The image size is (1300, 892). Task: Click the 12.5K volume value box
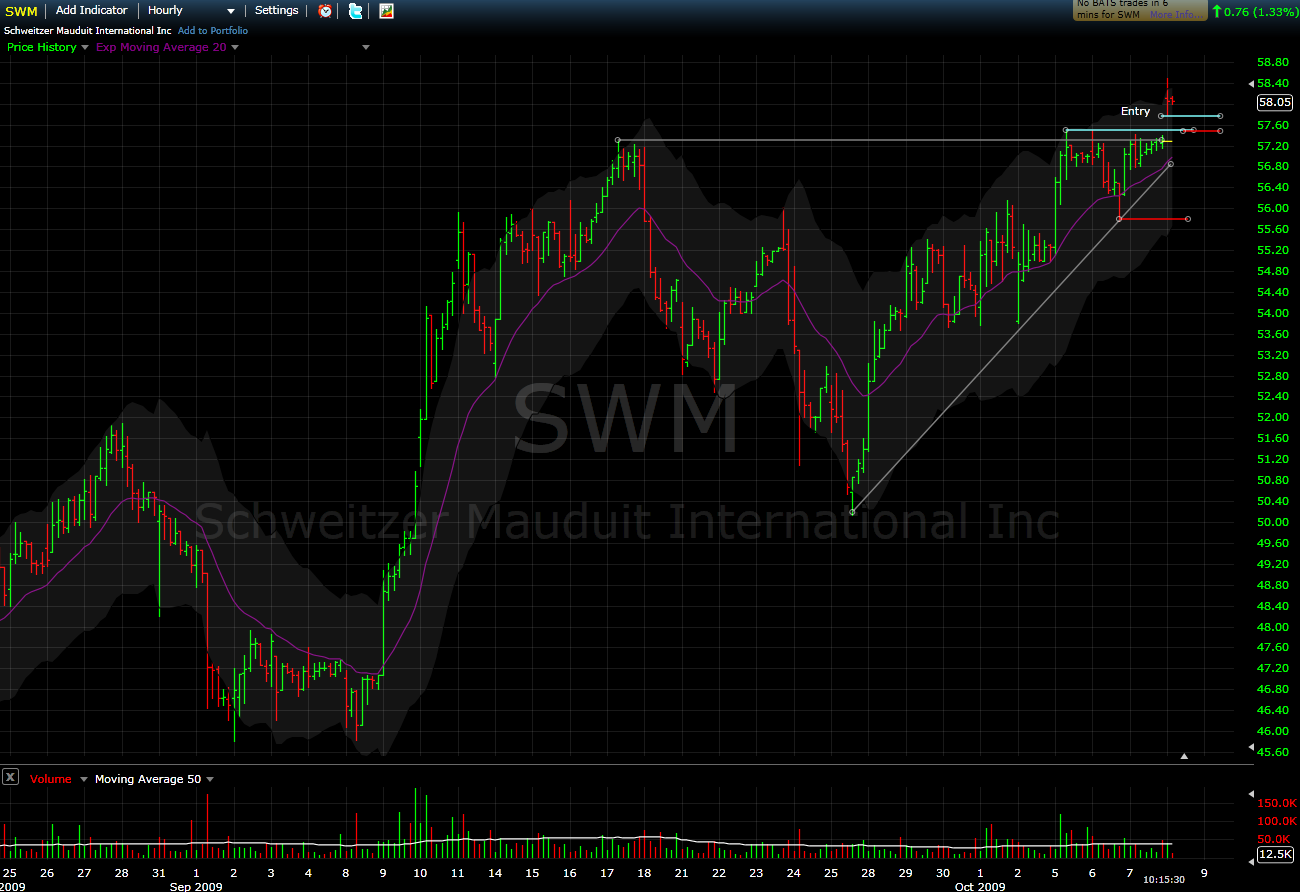(x=1275, y=855)
